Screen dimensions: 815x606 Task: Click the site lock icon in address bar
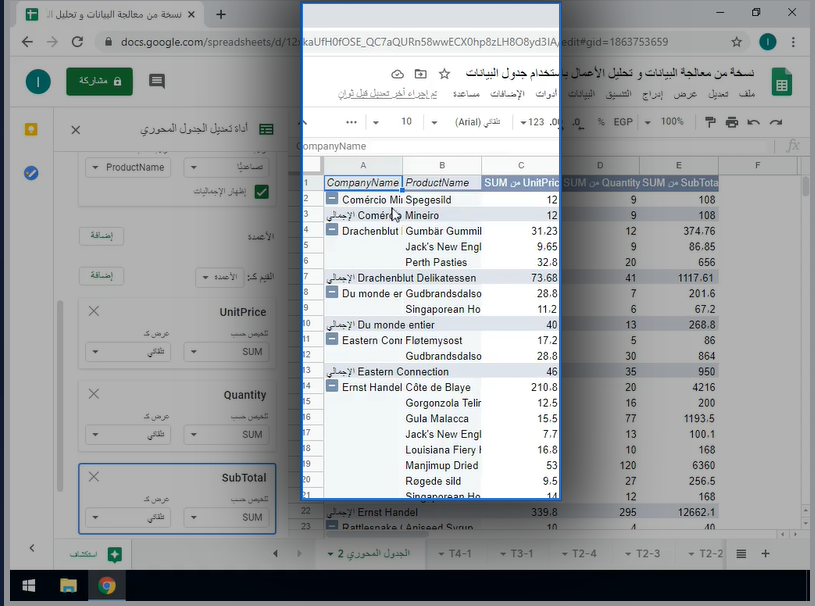[108, 42]
